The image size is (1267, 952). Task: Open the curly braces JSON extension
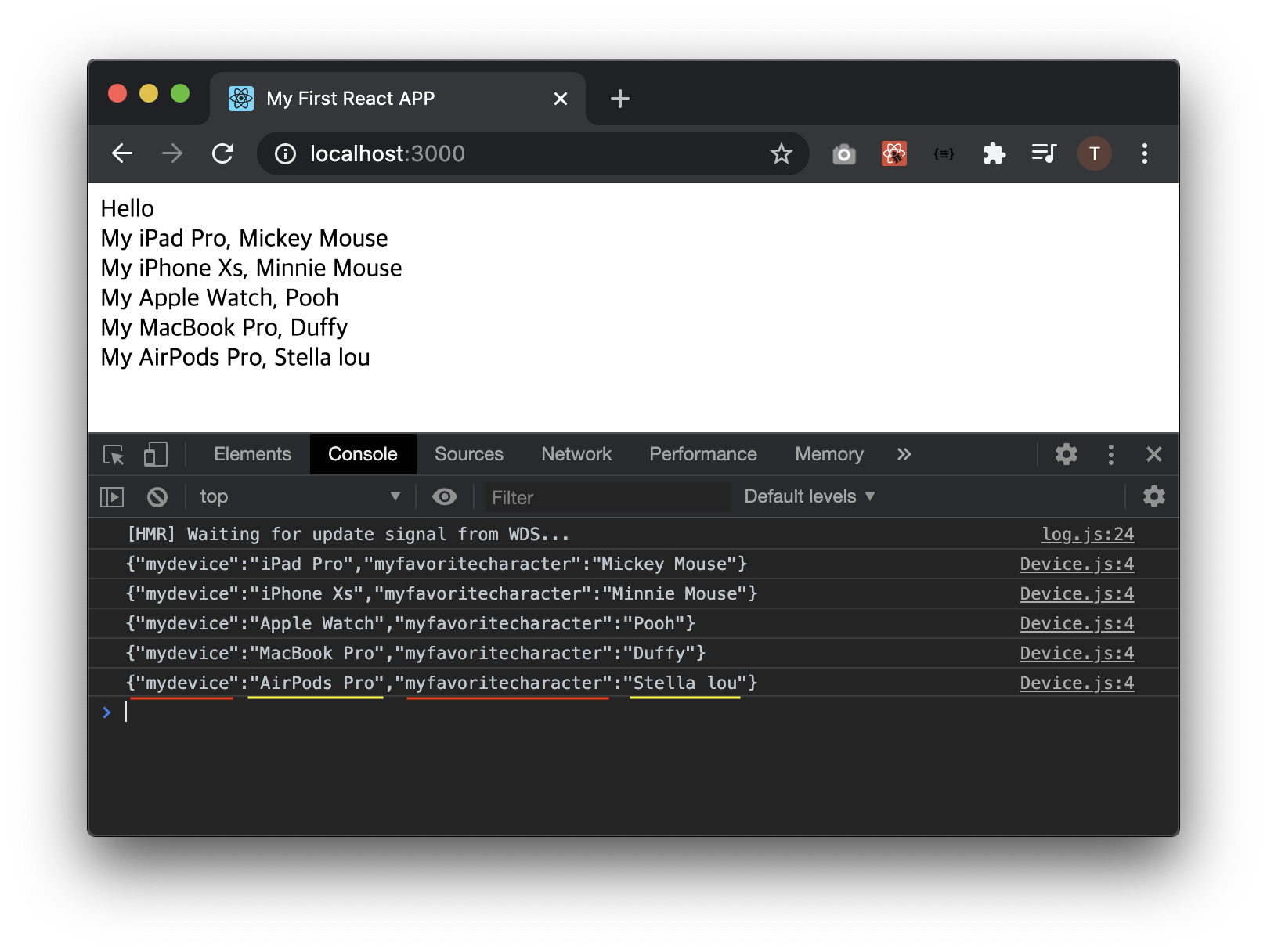click(x=944, y=153)
